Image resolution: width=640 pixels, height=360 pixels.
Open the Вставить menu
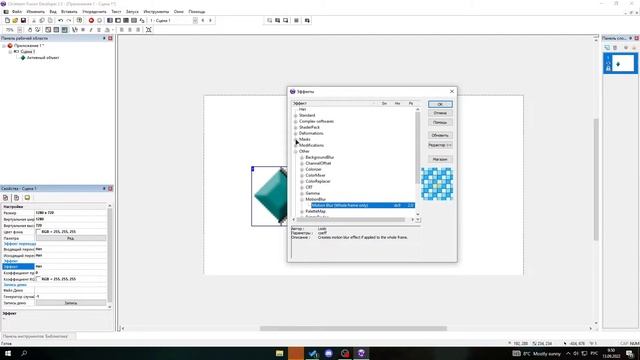click(69, 12)
